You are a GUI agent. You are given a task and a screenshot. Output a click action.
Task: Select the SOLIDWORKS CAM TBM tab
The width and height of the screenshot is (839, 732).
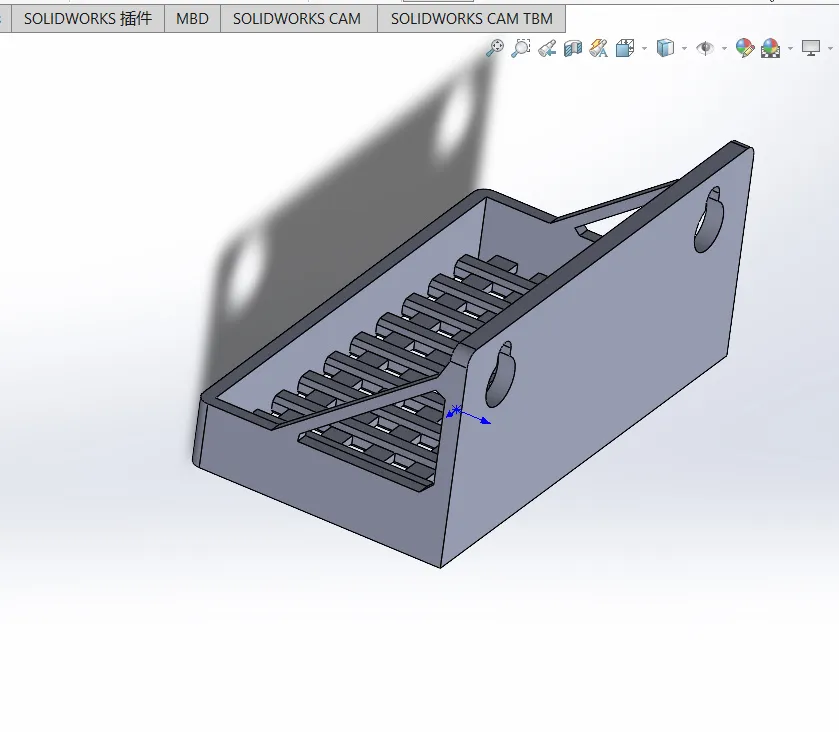click(471, 19)
